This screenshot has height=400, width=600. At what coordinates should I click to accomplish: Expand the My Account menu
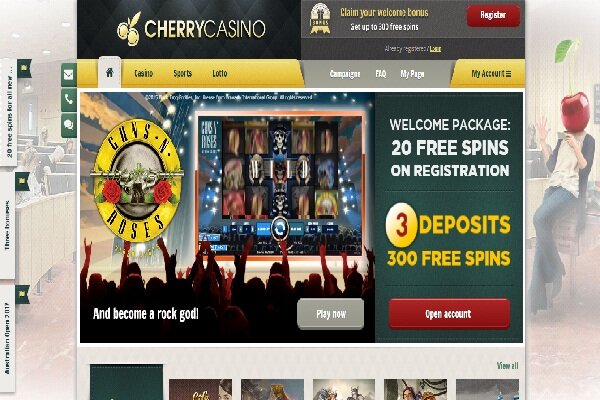(x=491, y=73)
